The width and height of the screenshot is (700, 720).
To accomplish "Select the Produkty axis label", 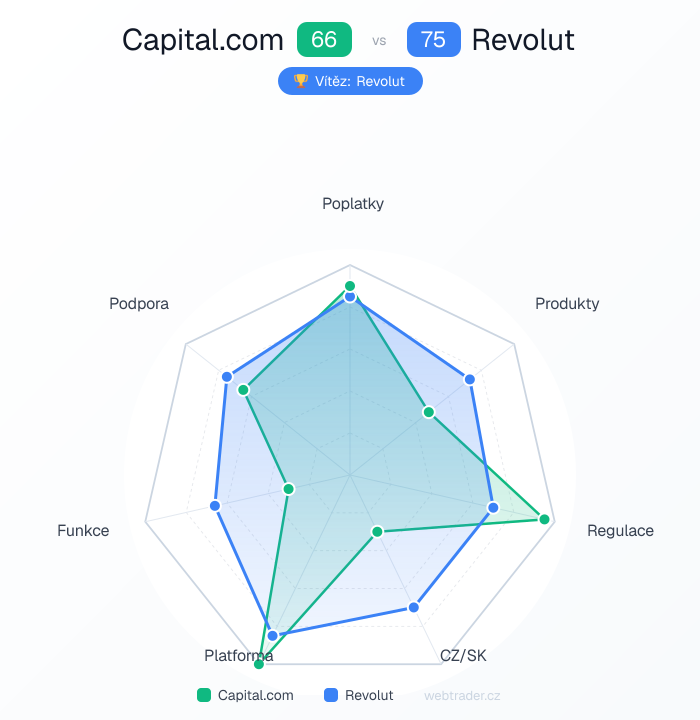I will pyautogui.click(x=567, y=303).
